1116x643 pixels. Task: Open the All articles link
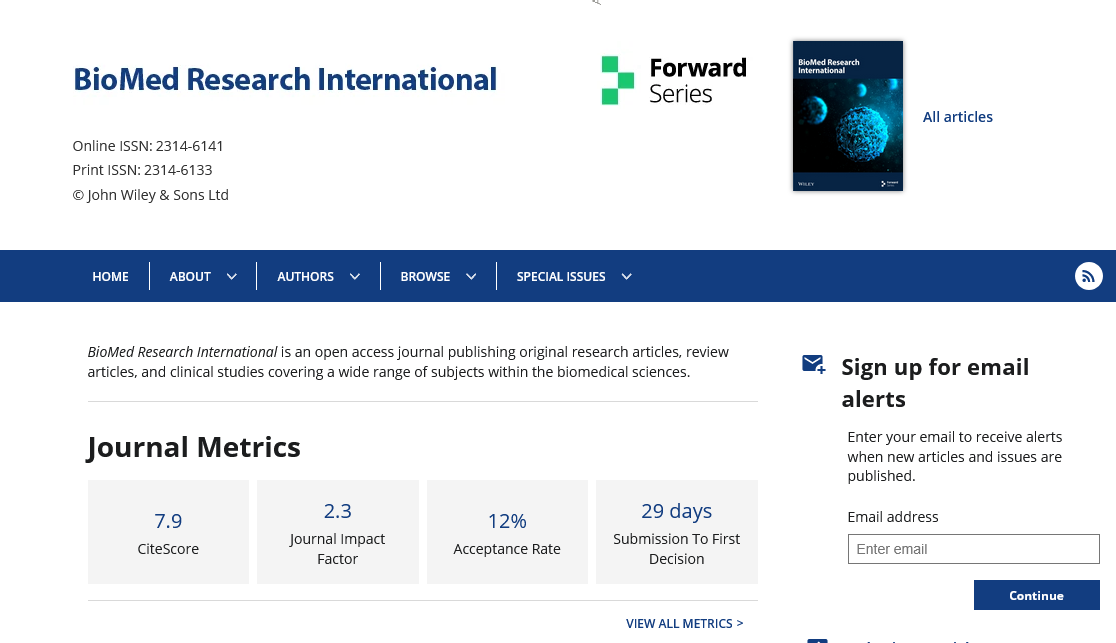[x=957, y=117]
